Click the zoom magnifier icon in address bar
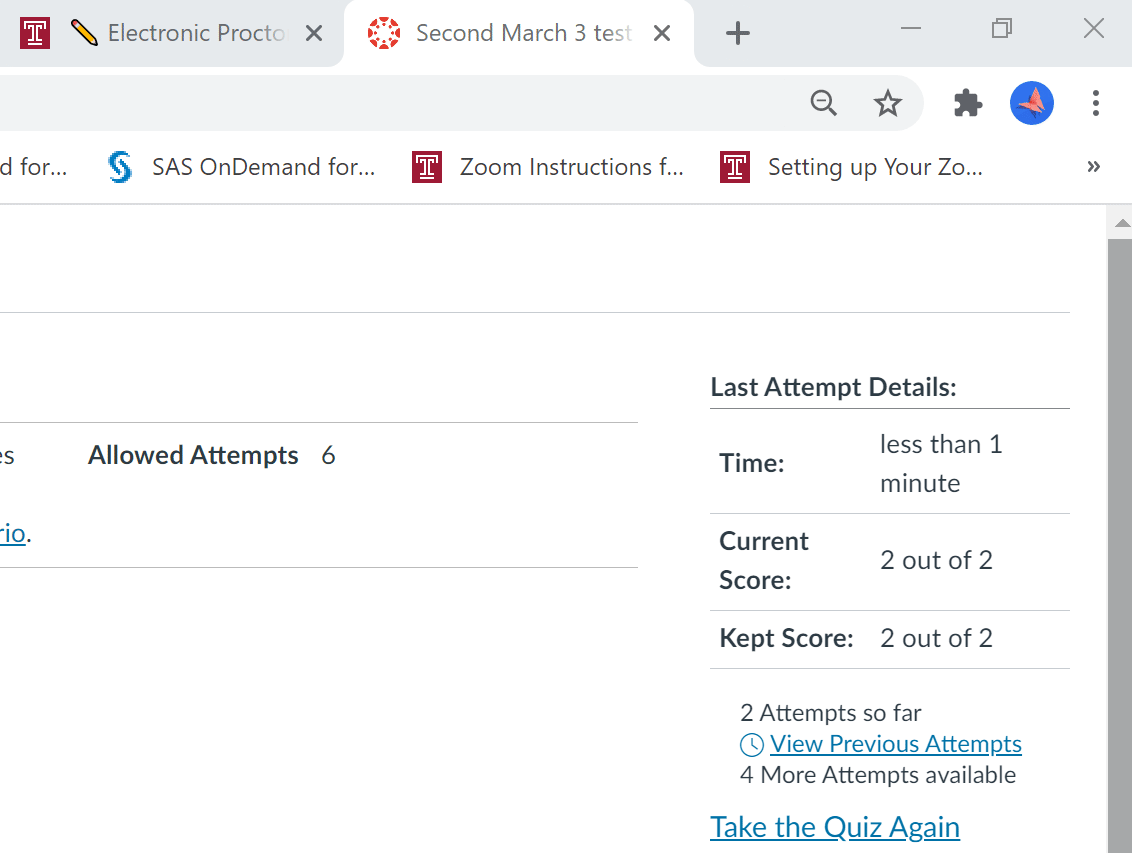 (x=823, y=103)
